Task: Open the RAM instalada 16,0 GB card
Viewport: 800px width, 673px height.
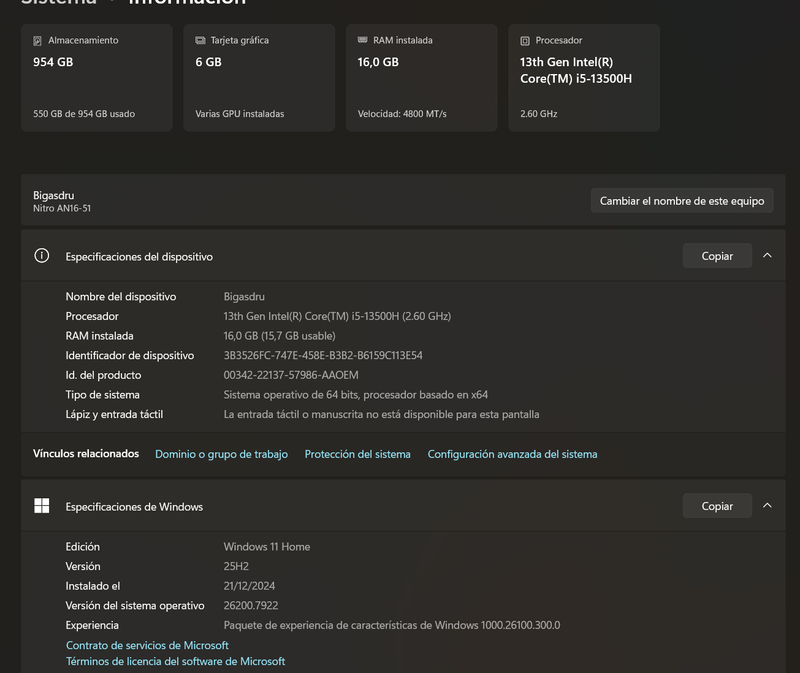Action: tap(421, 78)
